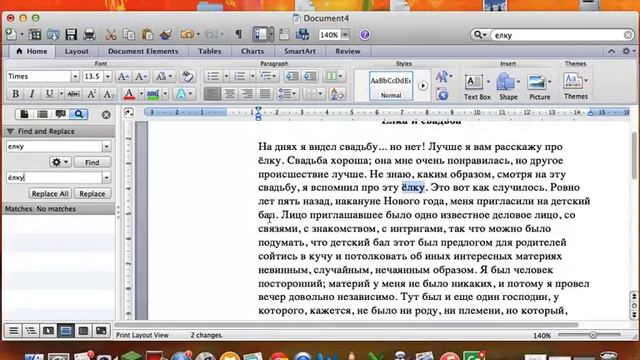Open the SmartArt tab

pos(300,51)
